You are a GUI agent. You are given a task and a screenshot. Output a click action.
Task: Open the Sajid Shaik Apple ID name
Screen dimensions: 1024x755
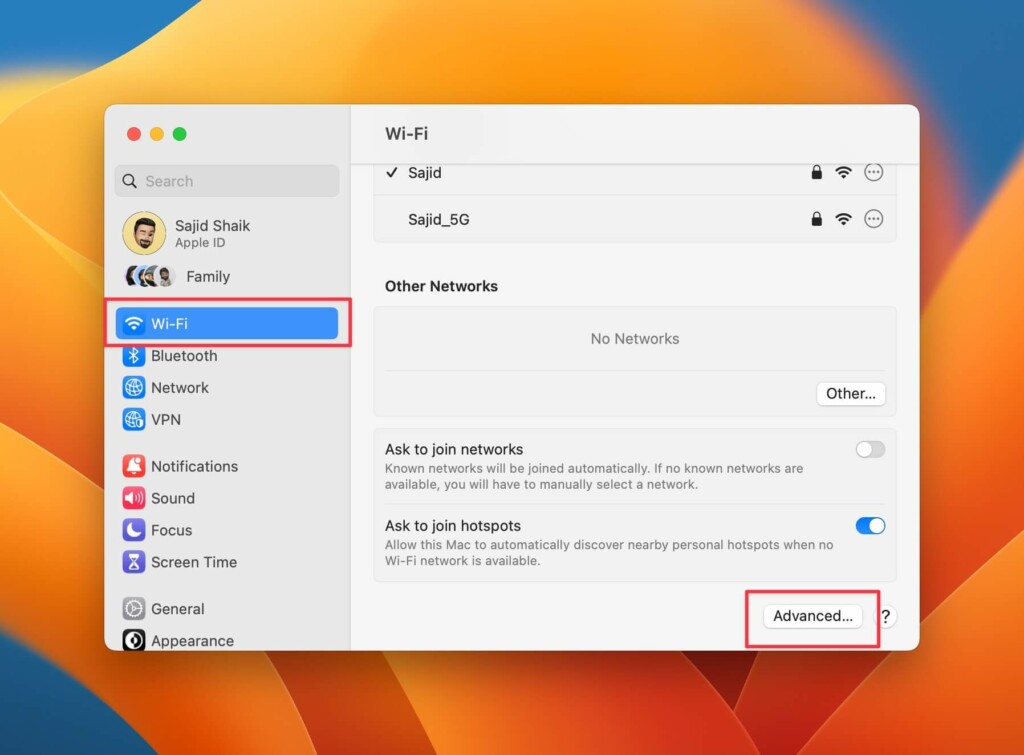tap(212, 226)
